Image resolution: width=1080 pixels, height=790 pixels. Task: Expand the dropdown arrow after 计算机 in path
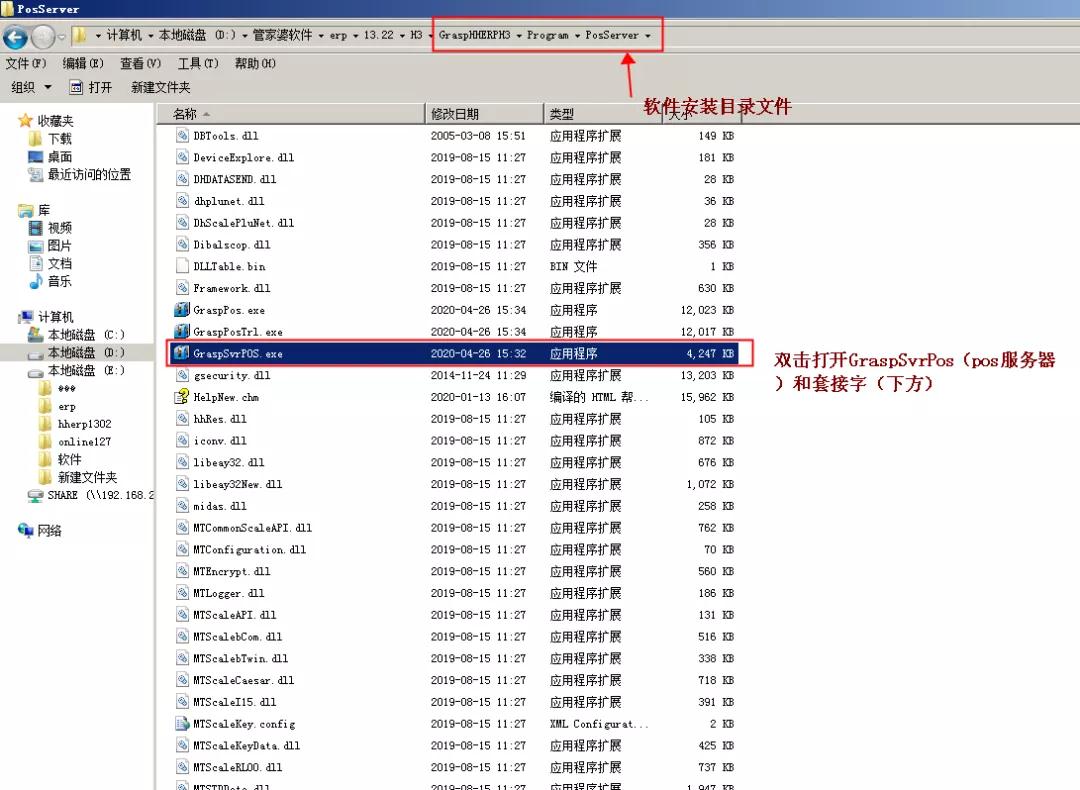150,36
